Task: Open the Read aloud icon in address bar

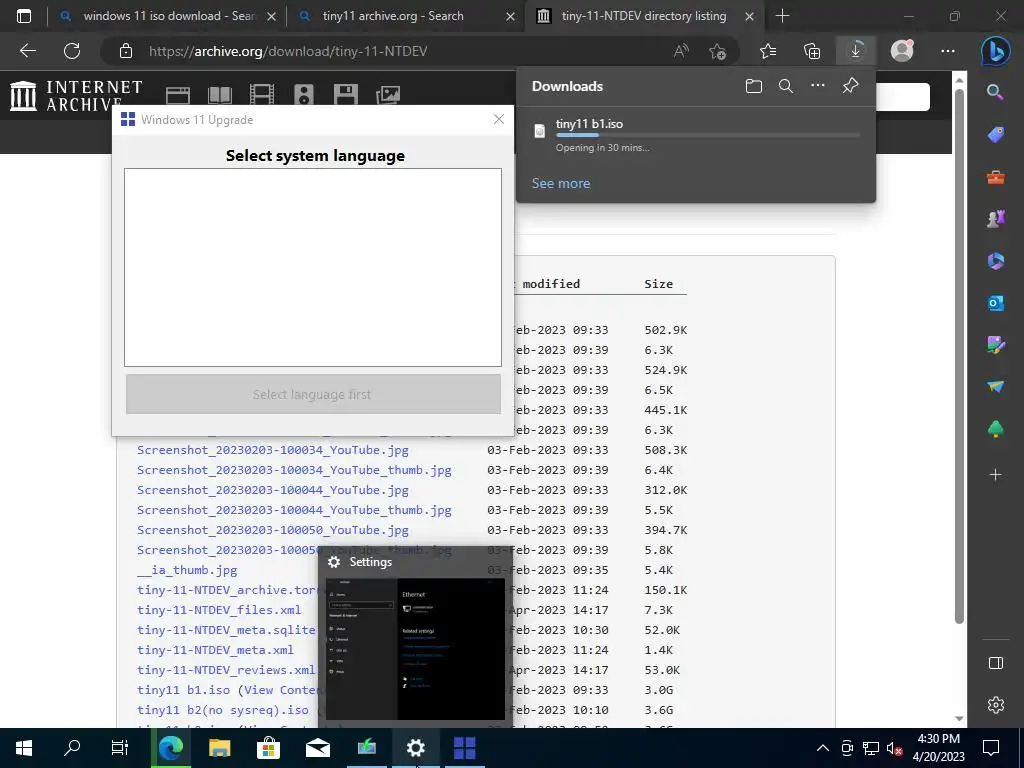Action: (680, 51)
